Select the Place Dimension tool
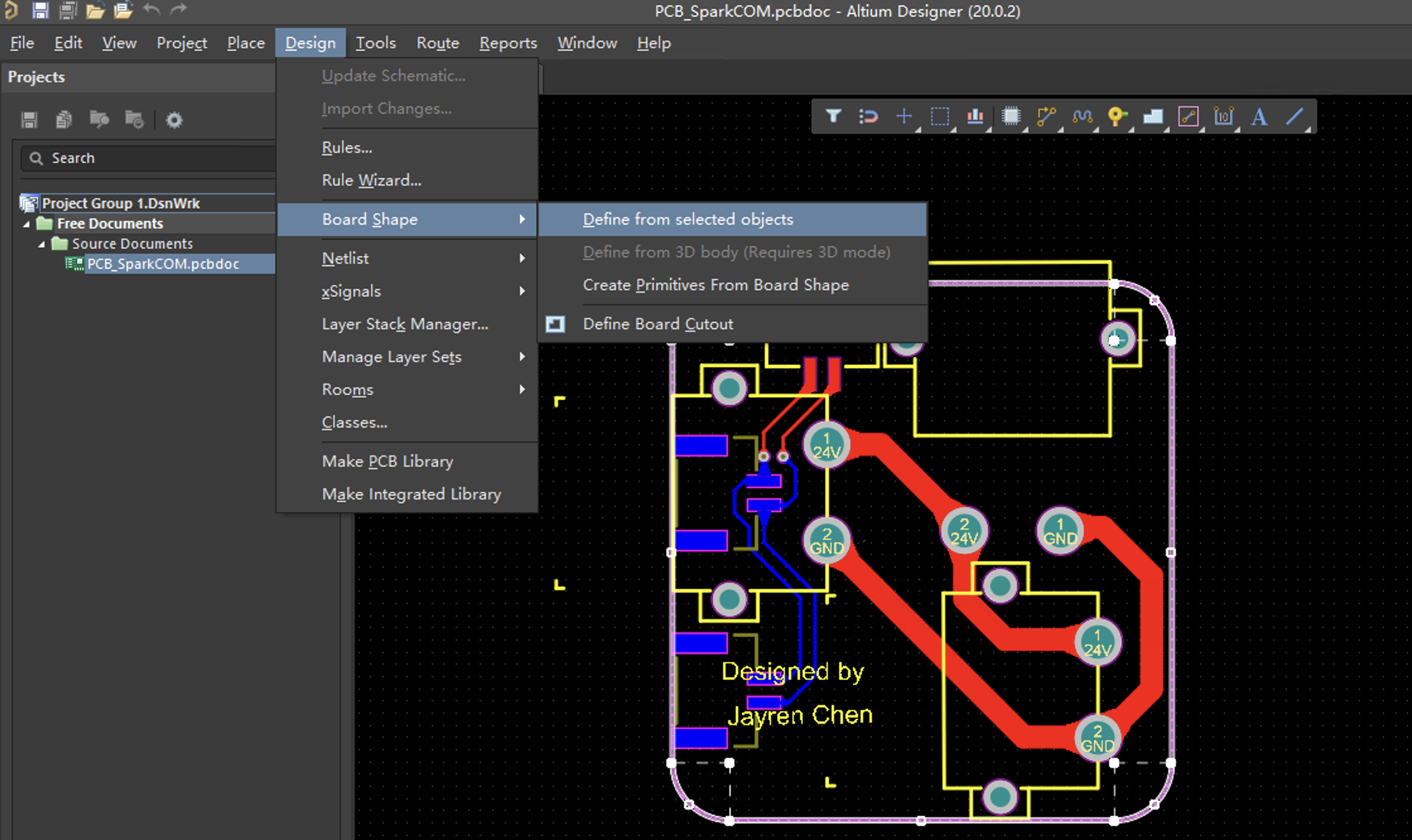The image size is (1412, 840). [1223, 116]
